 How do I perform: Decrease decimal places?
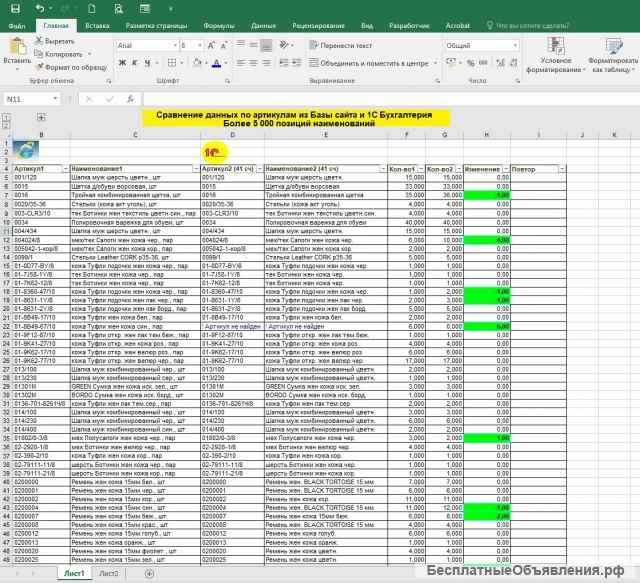click(x=513, y=63)
